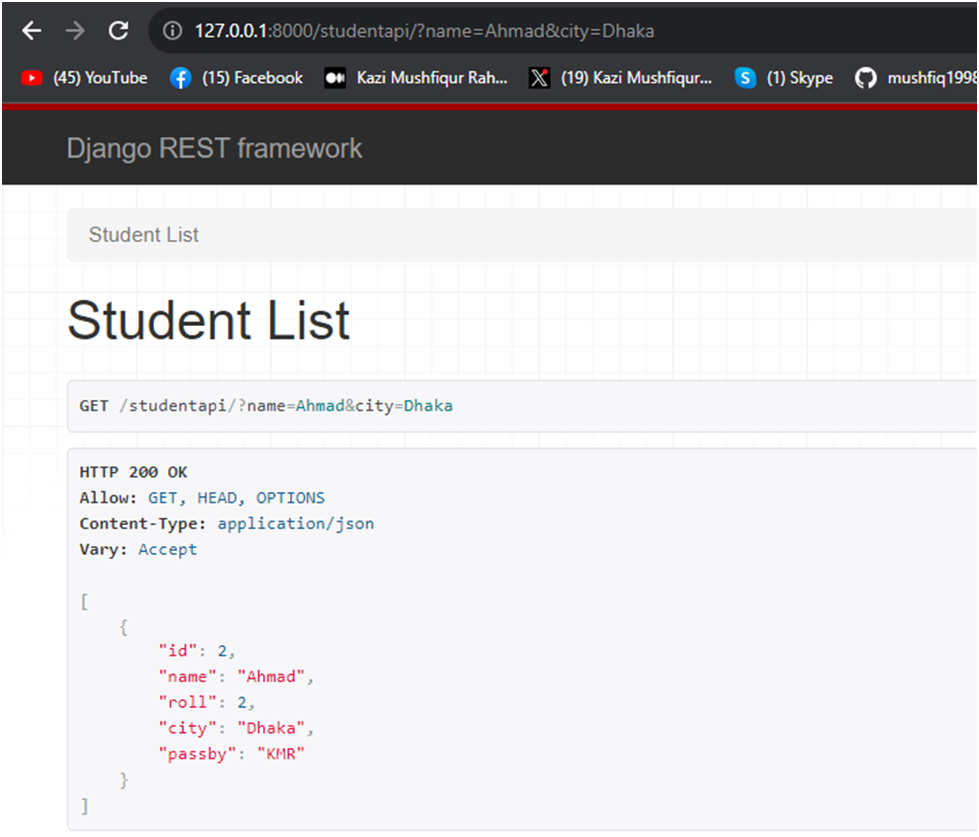
Task: Click the browser forward arrow
Action: point(75,31)
